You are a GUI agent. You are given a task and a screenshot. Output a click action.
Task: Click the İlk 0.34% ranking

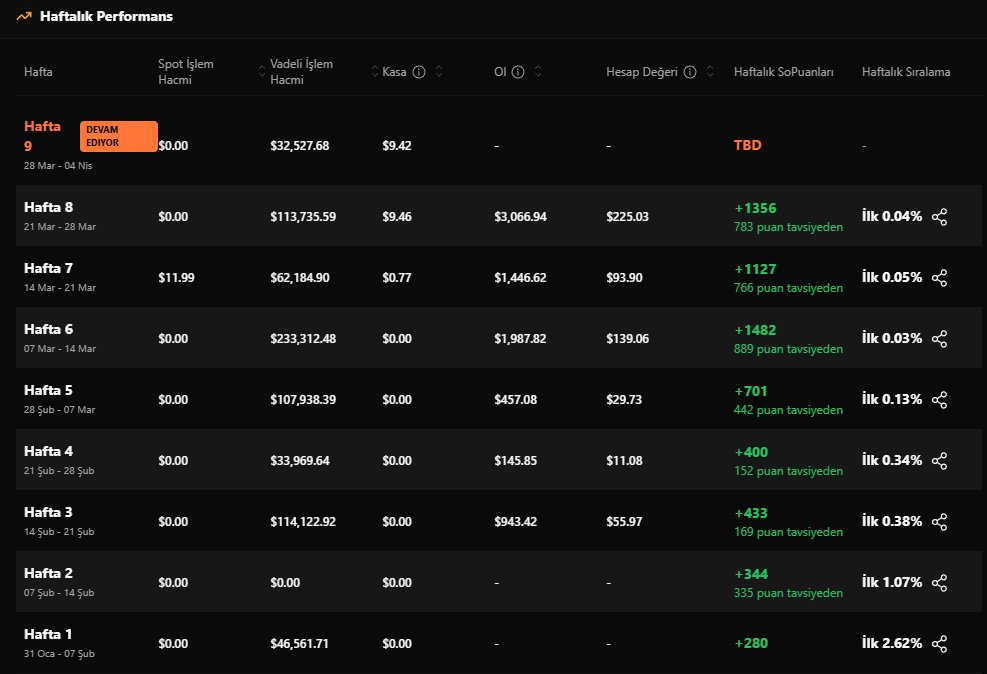(x=892, y=461)
